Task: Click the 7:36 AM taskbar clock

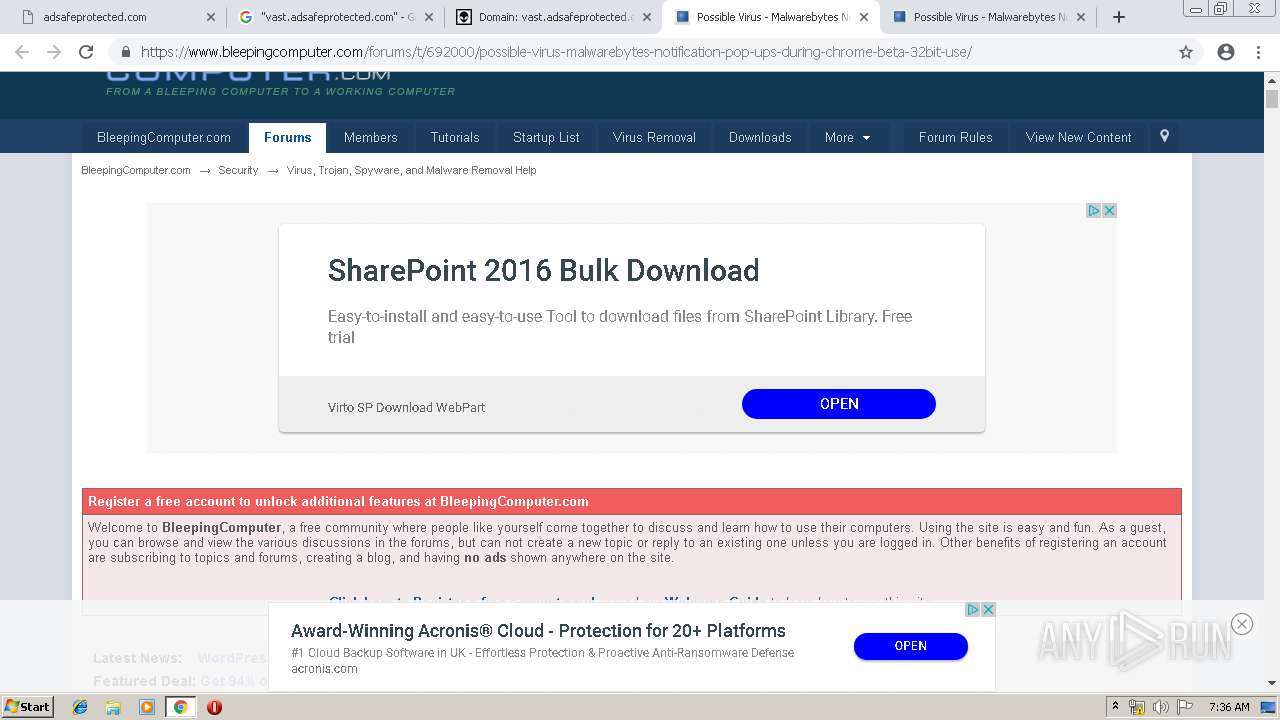Action: click(x=1229, y=707)
